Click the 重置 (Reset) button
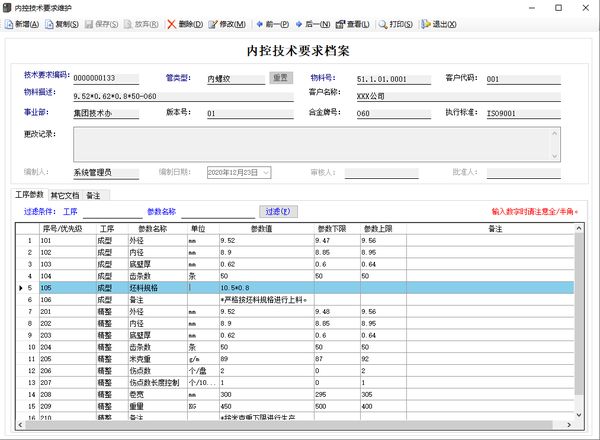 point(281,77)
